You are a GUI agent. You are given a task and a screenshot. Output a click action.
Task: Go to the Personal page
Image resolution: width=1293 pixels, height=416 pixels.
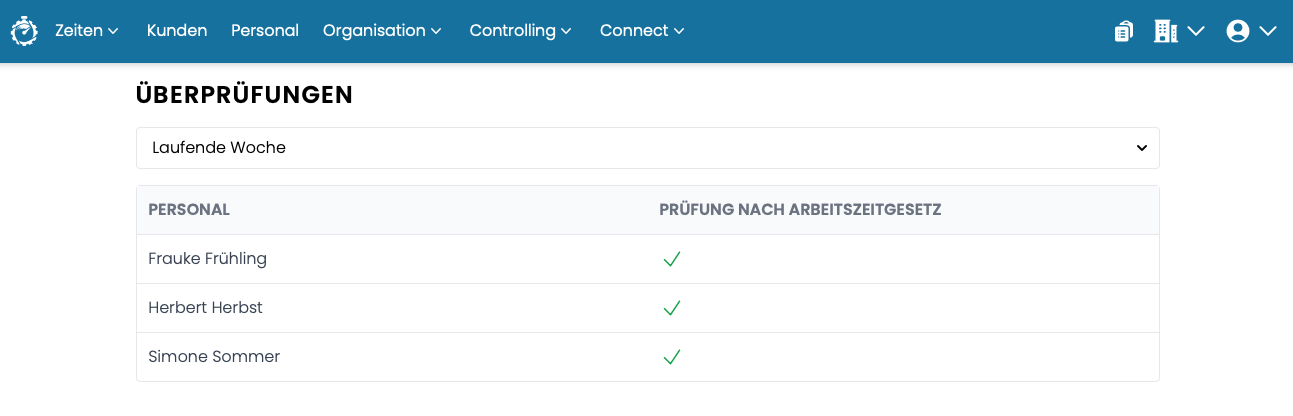point(265,31)
